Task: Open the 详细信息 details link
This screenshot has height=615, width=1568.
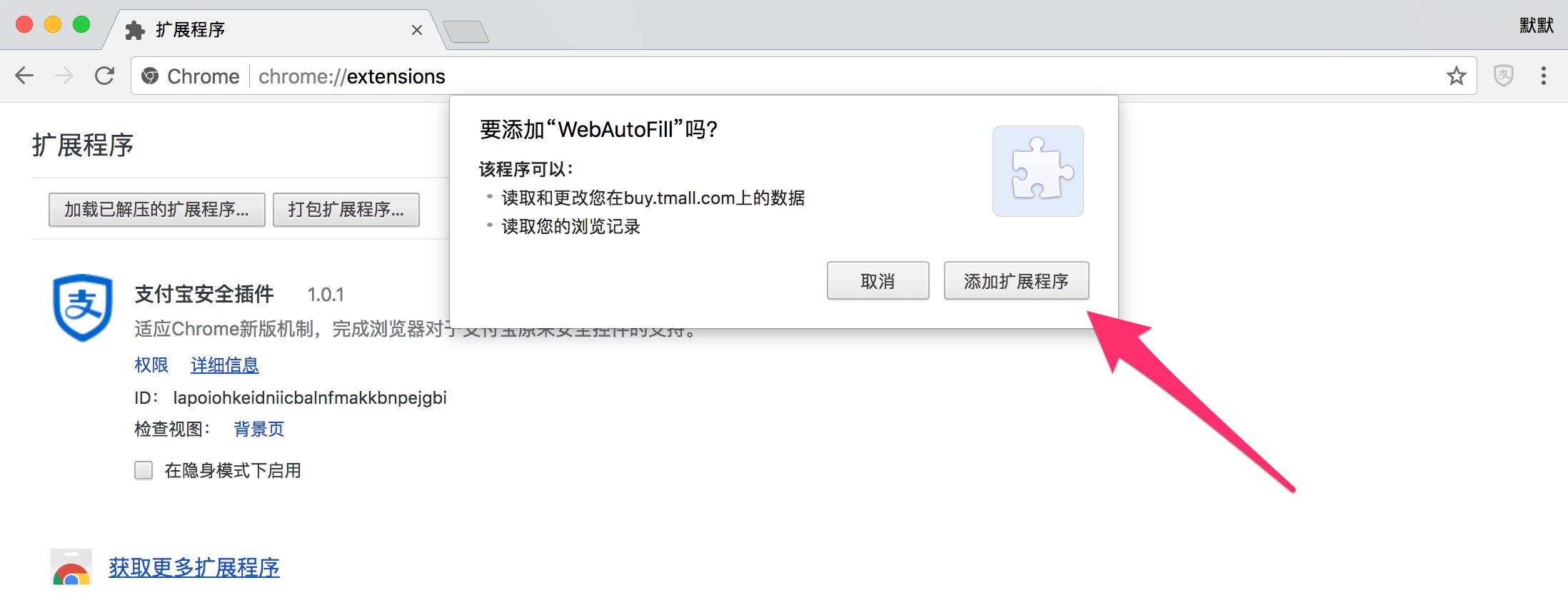Action: [224, 365]
